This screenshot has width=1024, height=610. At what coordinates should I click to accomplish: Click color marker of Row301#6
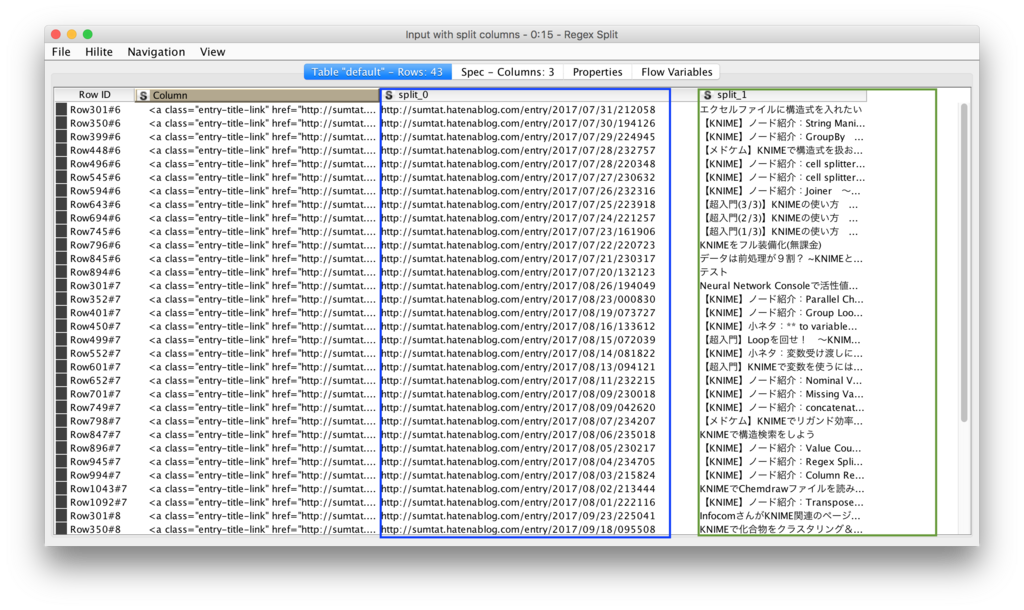(x=61, y=110)
